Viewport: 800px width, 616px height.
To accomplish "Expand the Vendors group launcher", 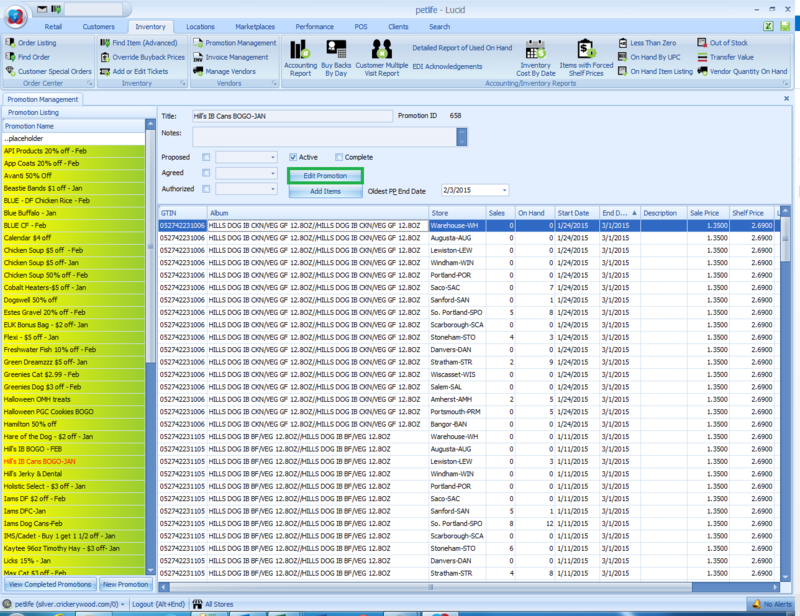I will point(274,83).
